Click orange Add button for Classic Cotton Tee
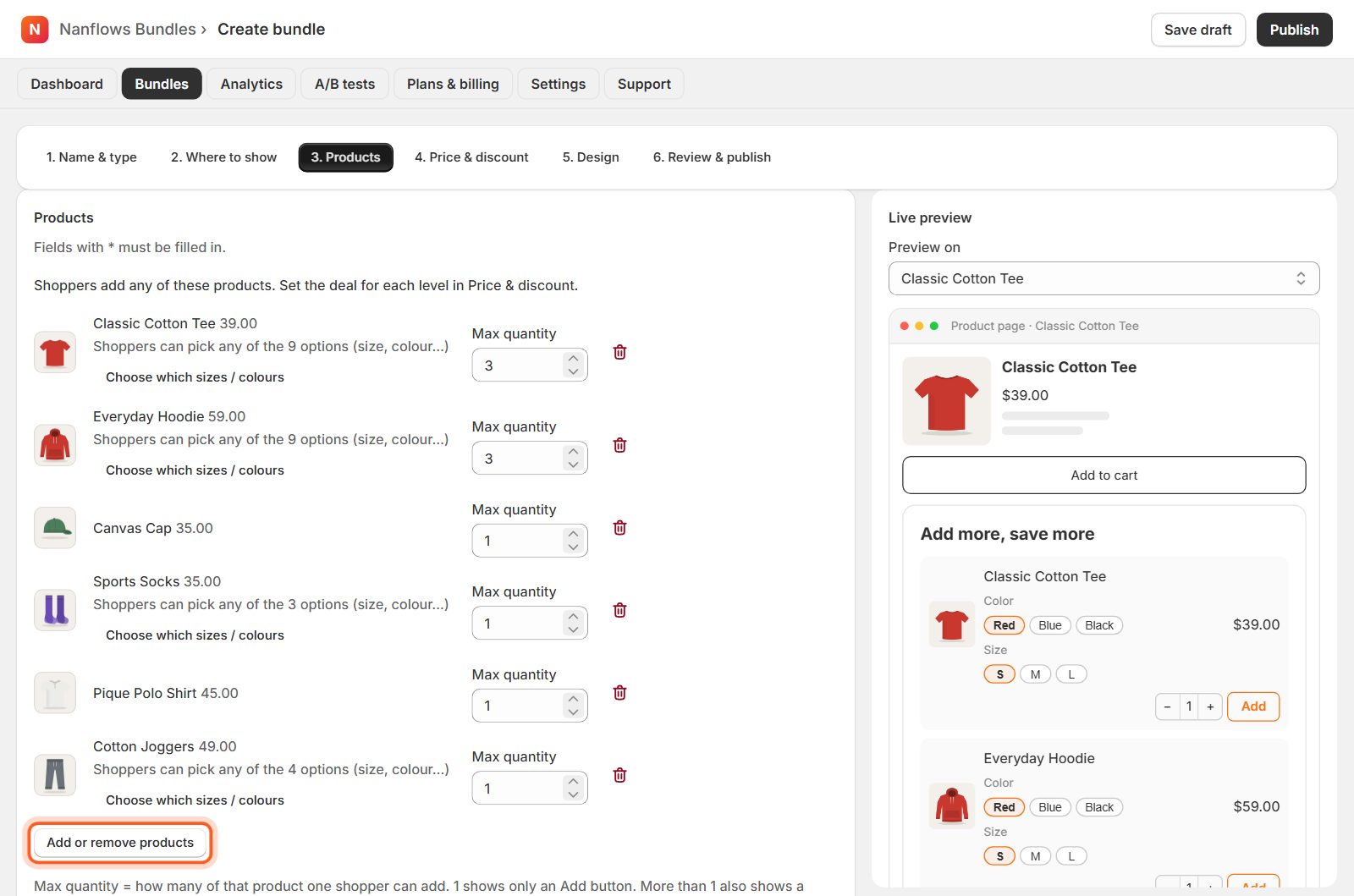1354x896 pixels. point(1253,706)
